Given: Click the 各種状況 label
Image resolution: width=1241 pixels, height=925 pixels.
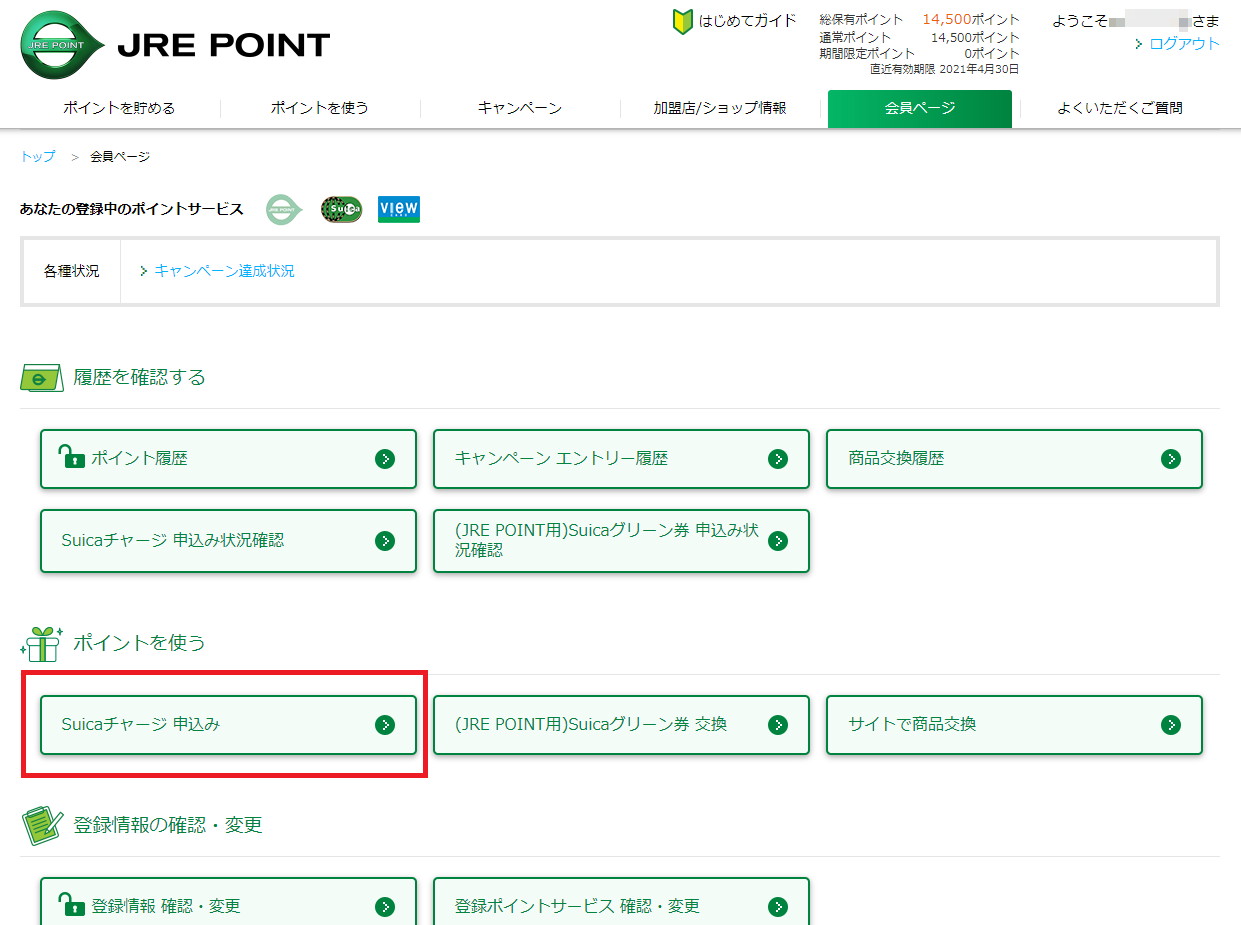Looking at the screenshot, I should click(x=72, y=271).
